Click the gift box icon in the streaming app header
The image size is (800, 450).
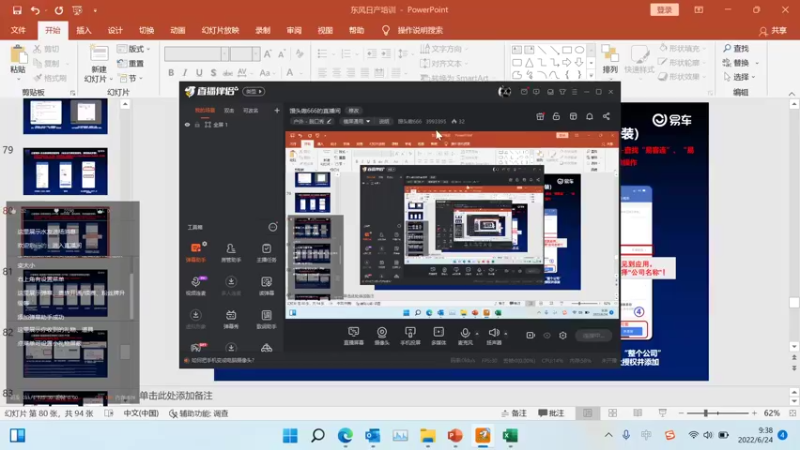tap(540, 116)
